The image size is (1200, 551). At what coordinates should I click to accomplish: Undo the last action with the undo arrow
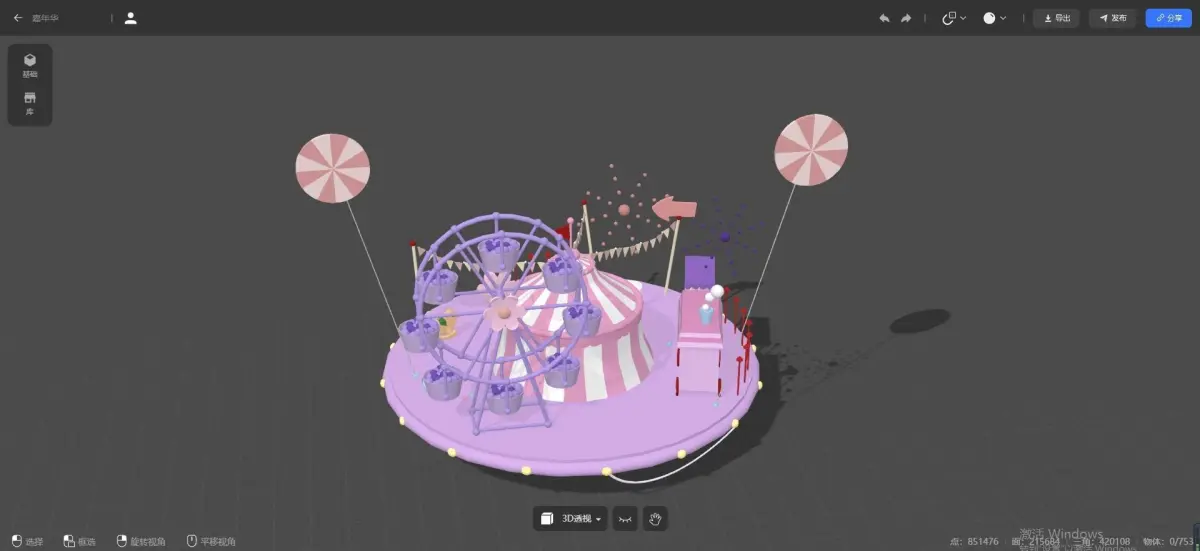[884, 18]
